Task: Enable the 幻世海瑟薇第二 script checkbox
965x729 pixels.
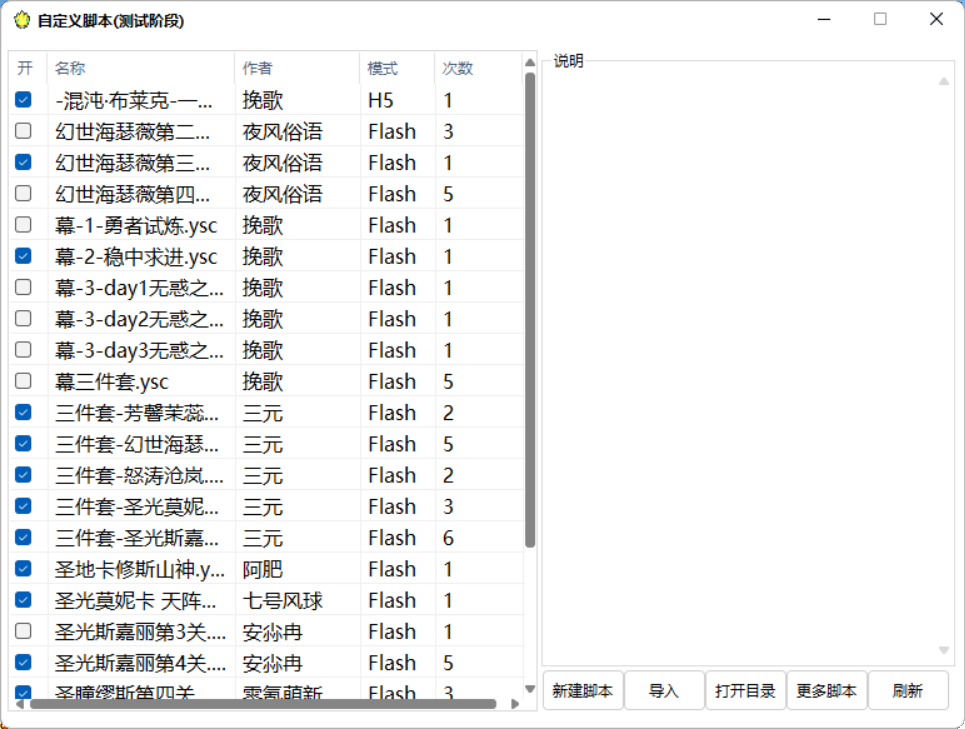Action: [x=23, y=131]
